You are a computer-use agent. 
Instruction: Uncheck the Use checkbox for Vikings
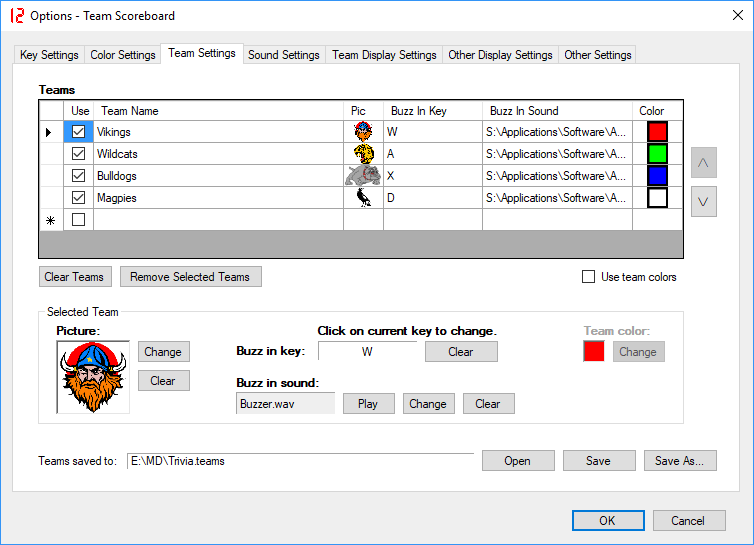click(x=78, y=132)
